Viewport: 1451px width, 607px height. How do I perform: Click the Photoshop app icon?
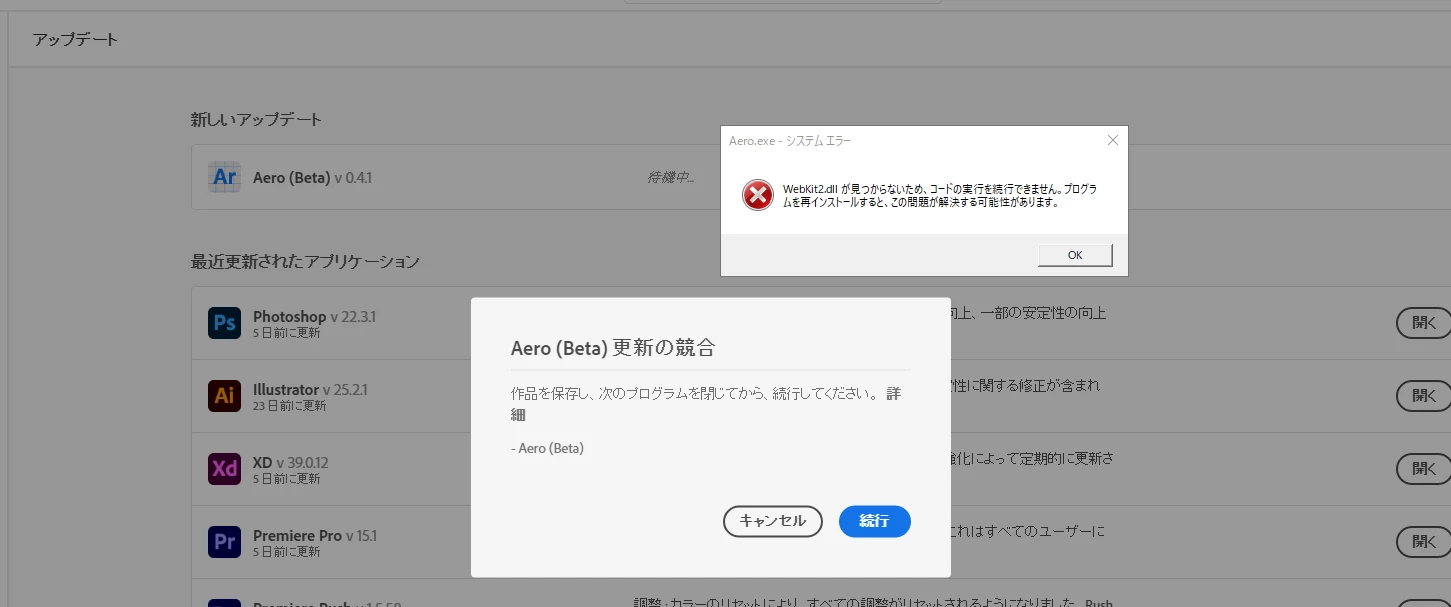224,323
